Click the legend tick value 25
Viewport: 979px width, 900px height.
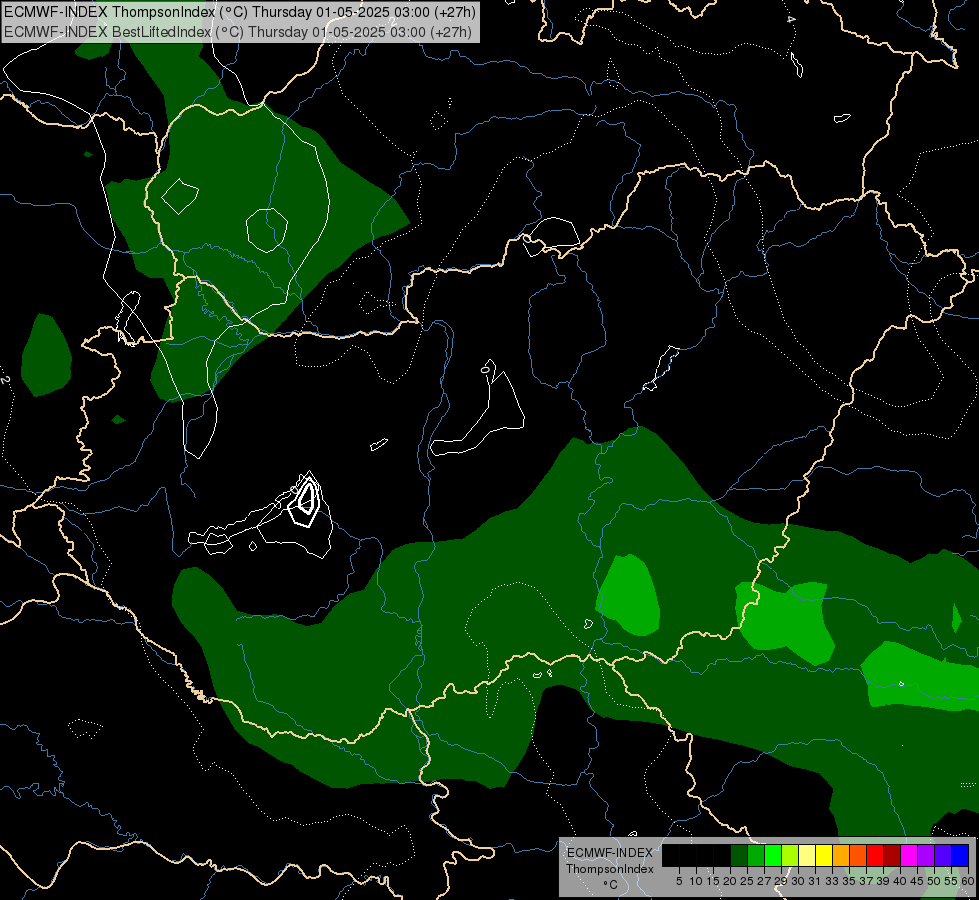tap(747, 881)
